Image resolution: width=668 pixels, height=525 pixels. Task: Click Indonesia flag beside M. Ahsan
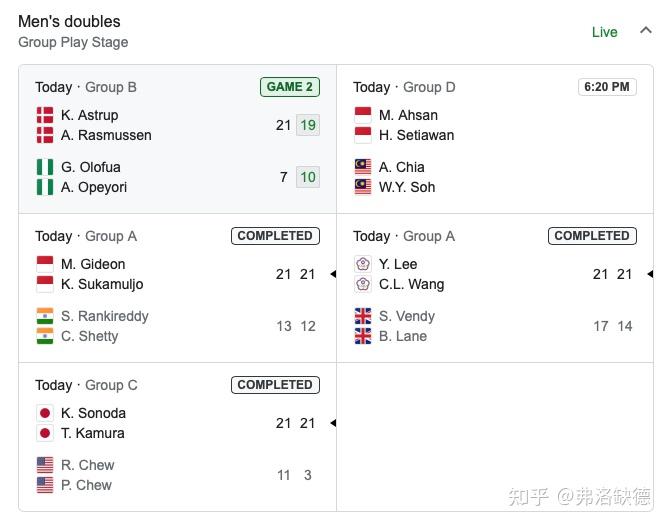click(x=362, y=115)
